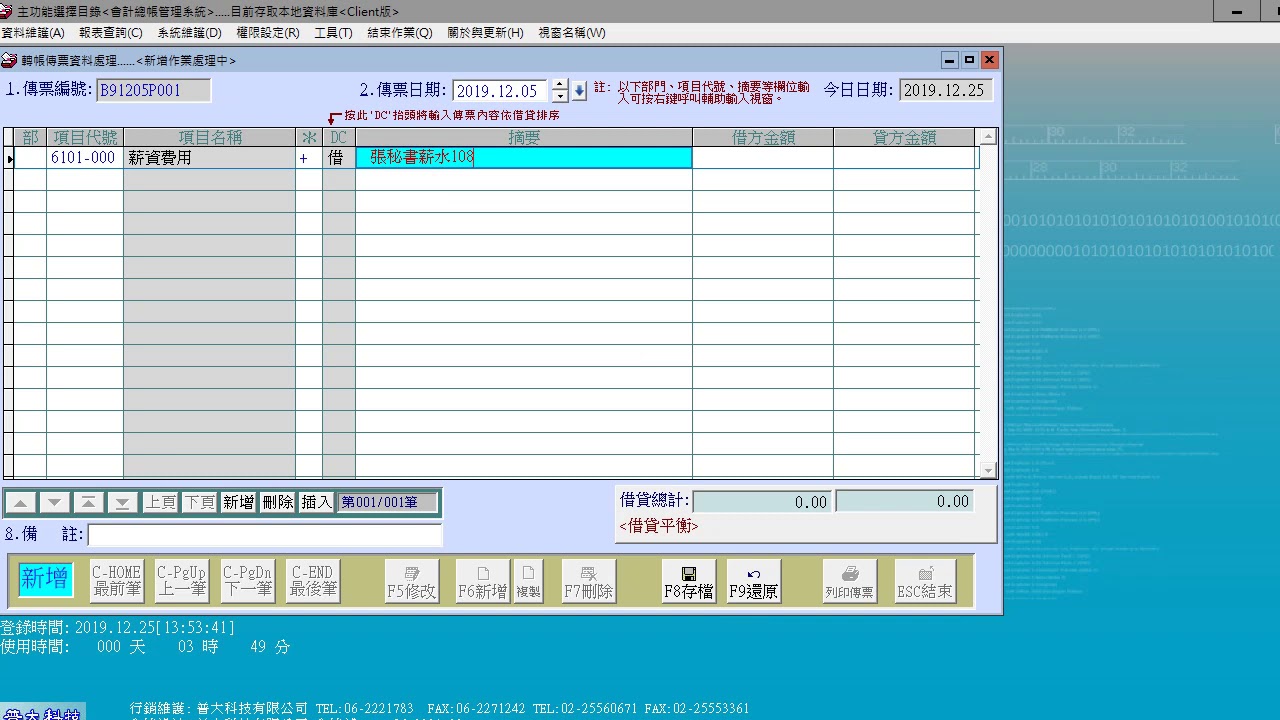1280x720 pixels.
Task: Click the large cyan 新增 mode indicator
Action: pos(45,579)
